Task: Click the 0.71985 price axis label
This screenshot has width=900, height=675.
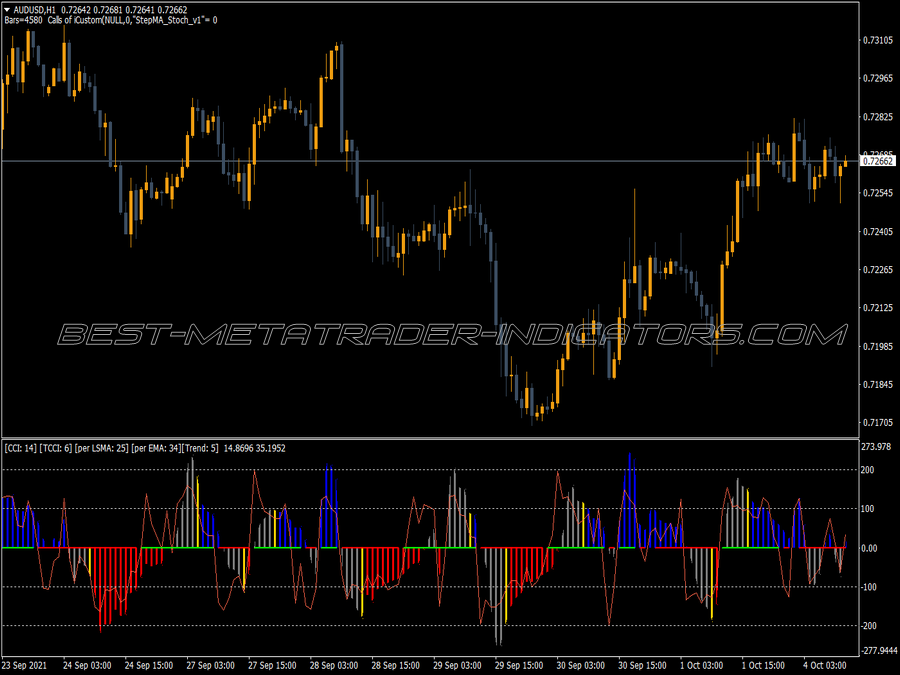Action: (878, 347)
